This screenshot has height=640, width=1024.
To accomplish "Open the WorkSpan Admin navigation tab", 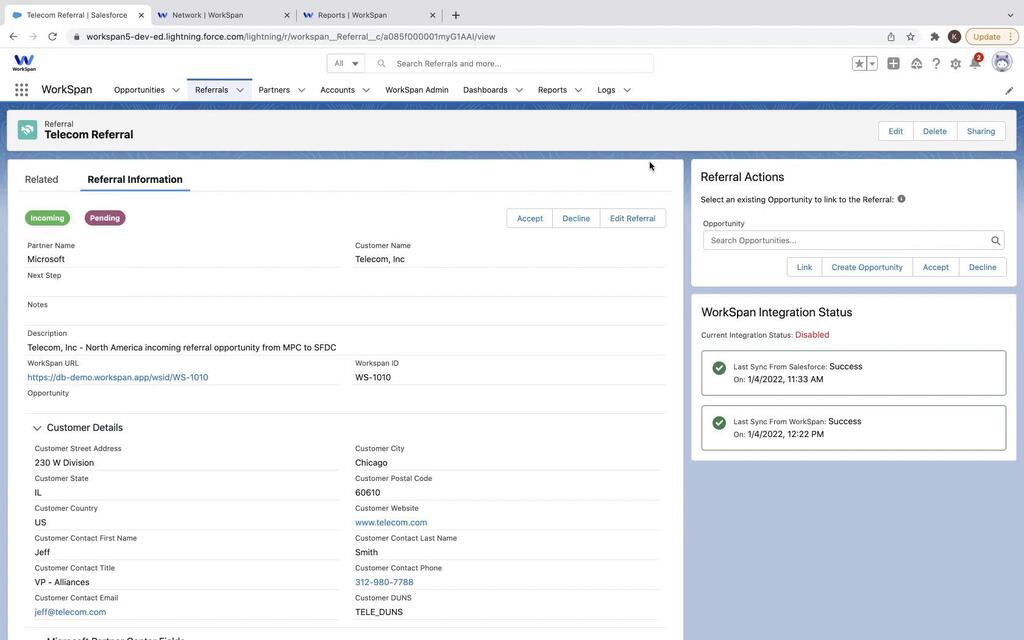I will click(x=417, y=90).
